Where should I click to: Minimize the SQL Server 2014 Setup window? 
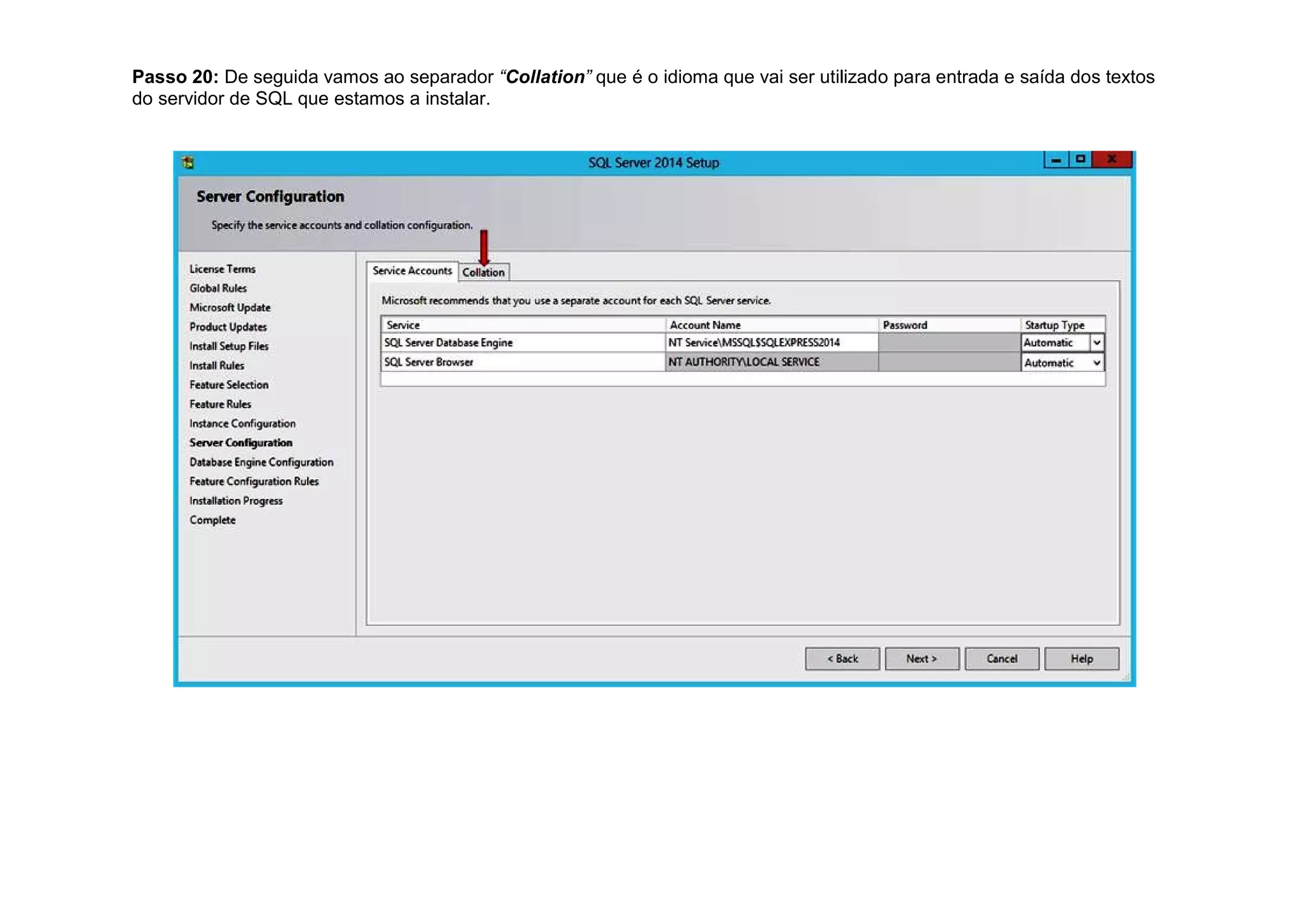pos(1056,160)
